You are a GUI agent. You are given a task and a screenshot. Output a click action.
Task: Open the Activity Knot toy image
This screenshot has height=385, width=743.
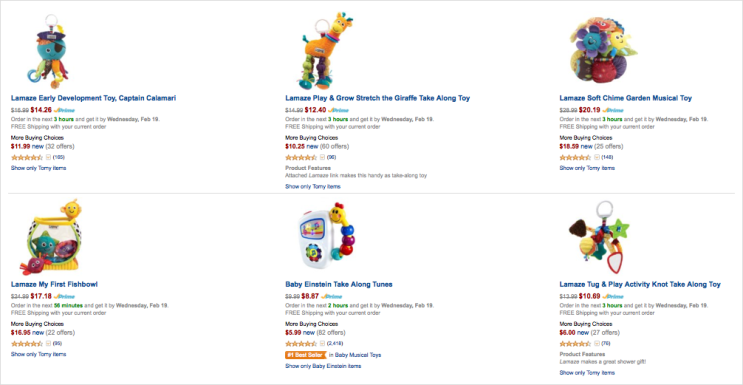tap(598, 237)
